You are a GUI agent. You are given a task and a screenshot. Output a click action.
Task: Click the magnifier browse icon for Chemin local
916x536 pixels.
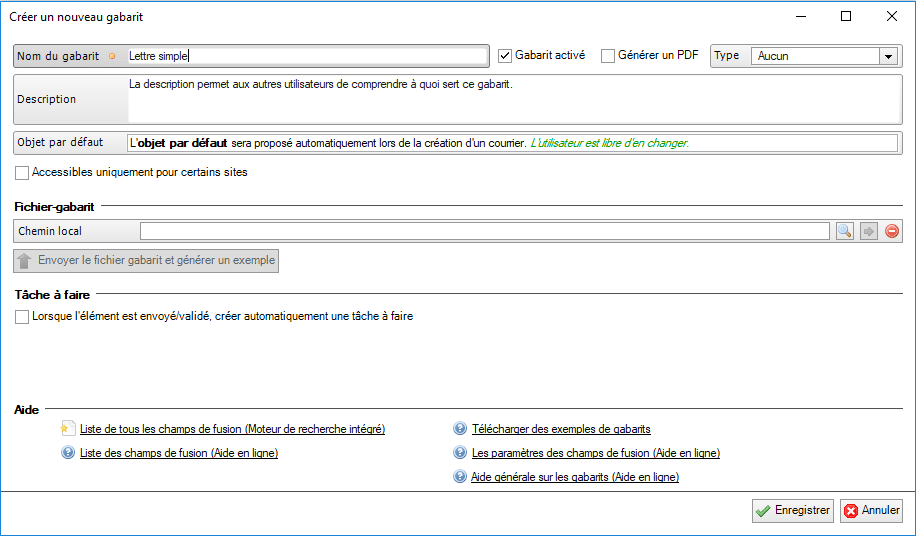coord(845,231)
